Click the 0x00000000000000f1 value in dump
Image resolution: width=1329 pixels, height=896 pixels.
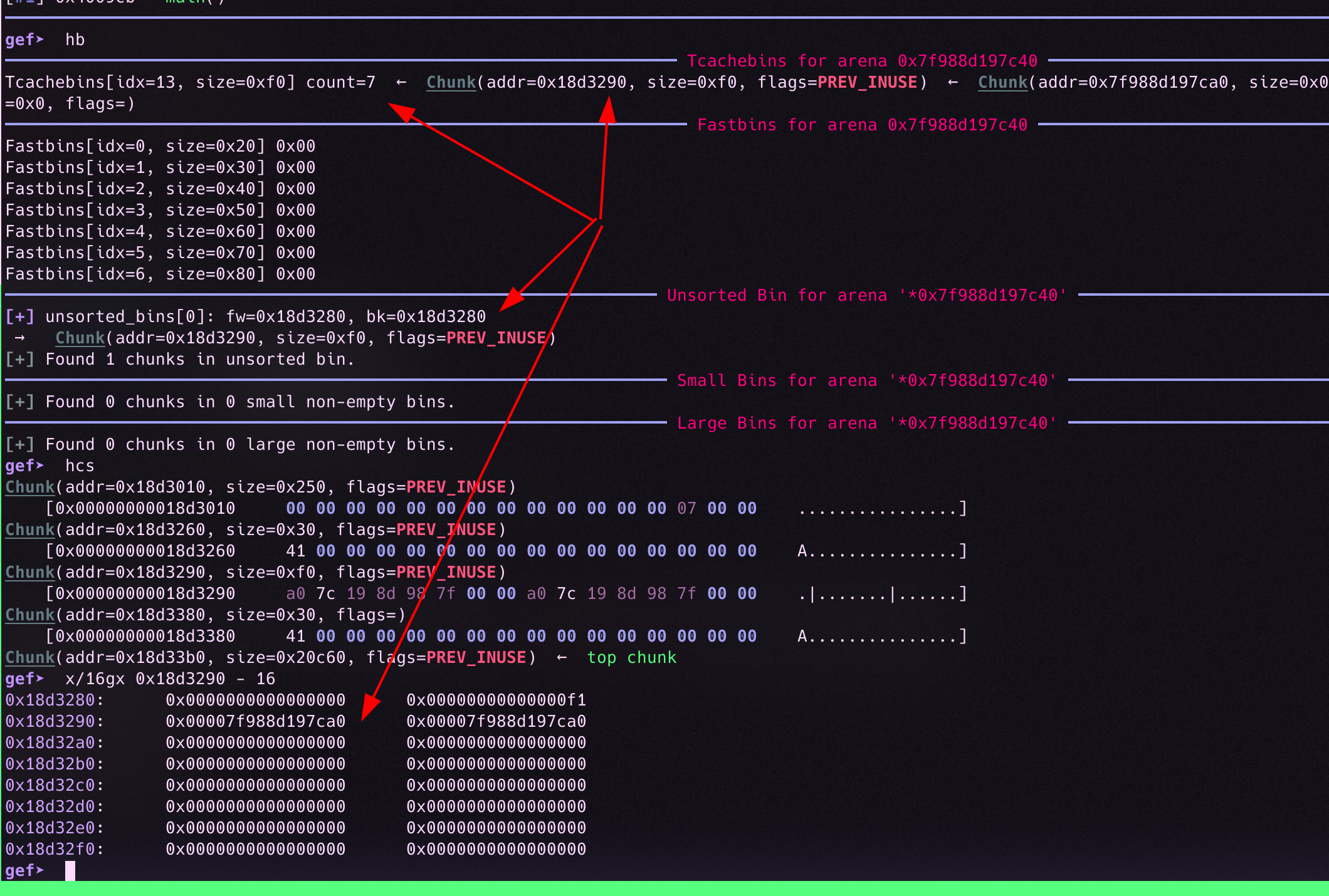click(x=496, y=700)
